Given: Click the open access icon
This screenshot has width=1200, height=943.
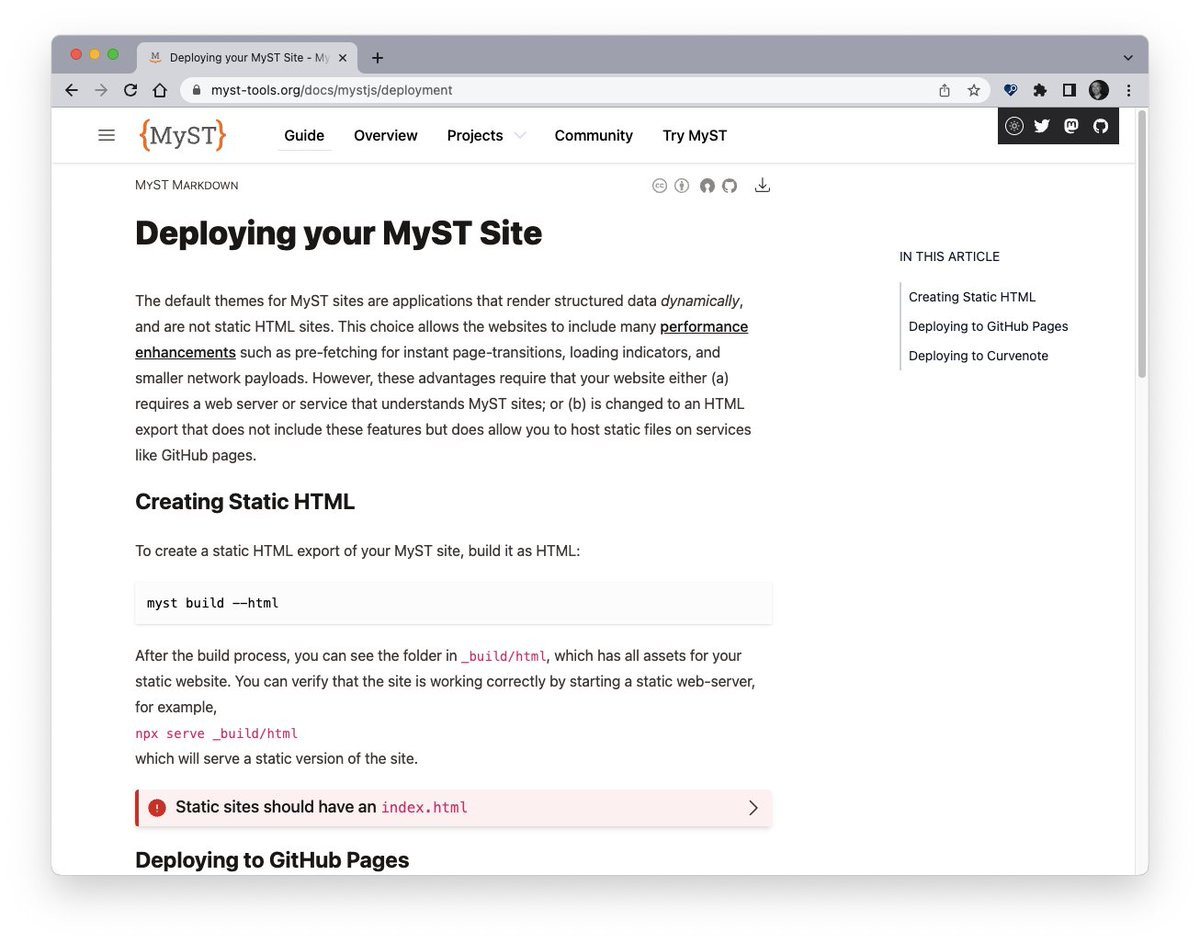Looking at the screenshot, I should click(707, 185).
